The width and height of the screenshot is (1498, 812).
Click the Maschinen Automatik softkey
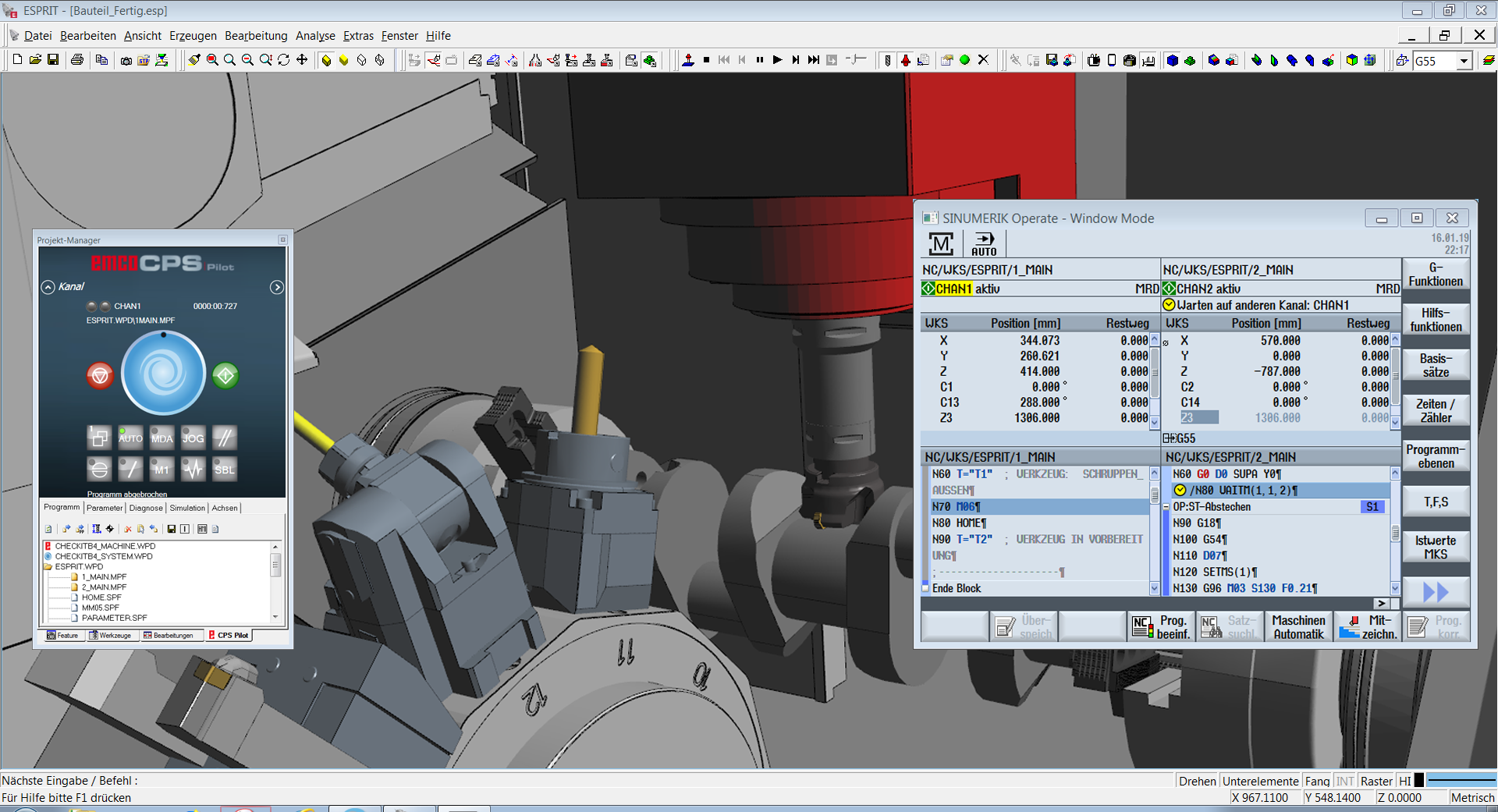(x=1298, y=626)
